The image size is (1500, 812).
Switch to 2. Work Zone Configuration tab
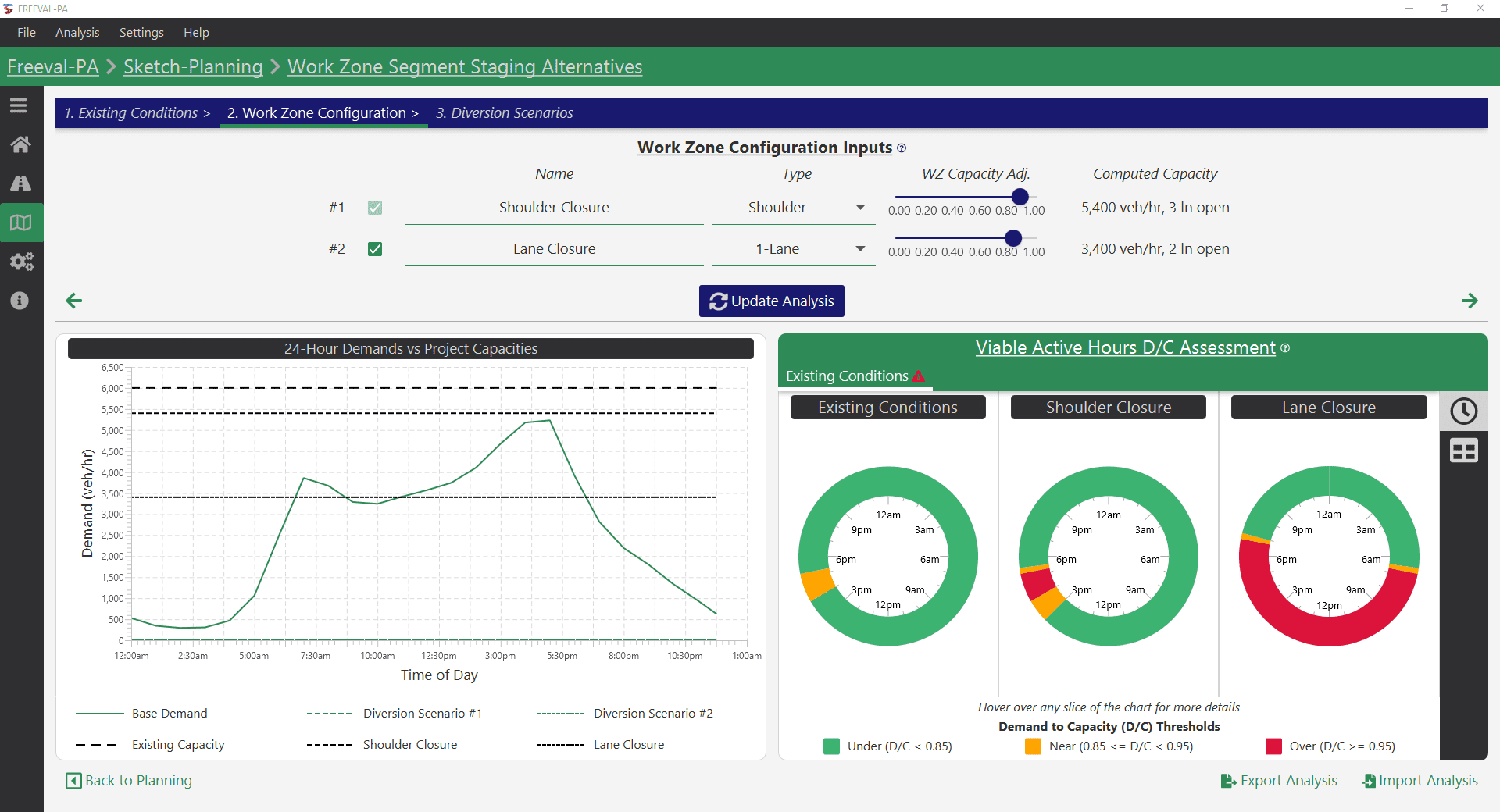coord(323,113)
